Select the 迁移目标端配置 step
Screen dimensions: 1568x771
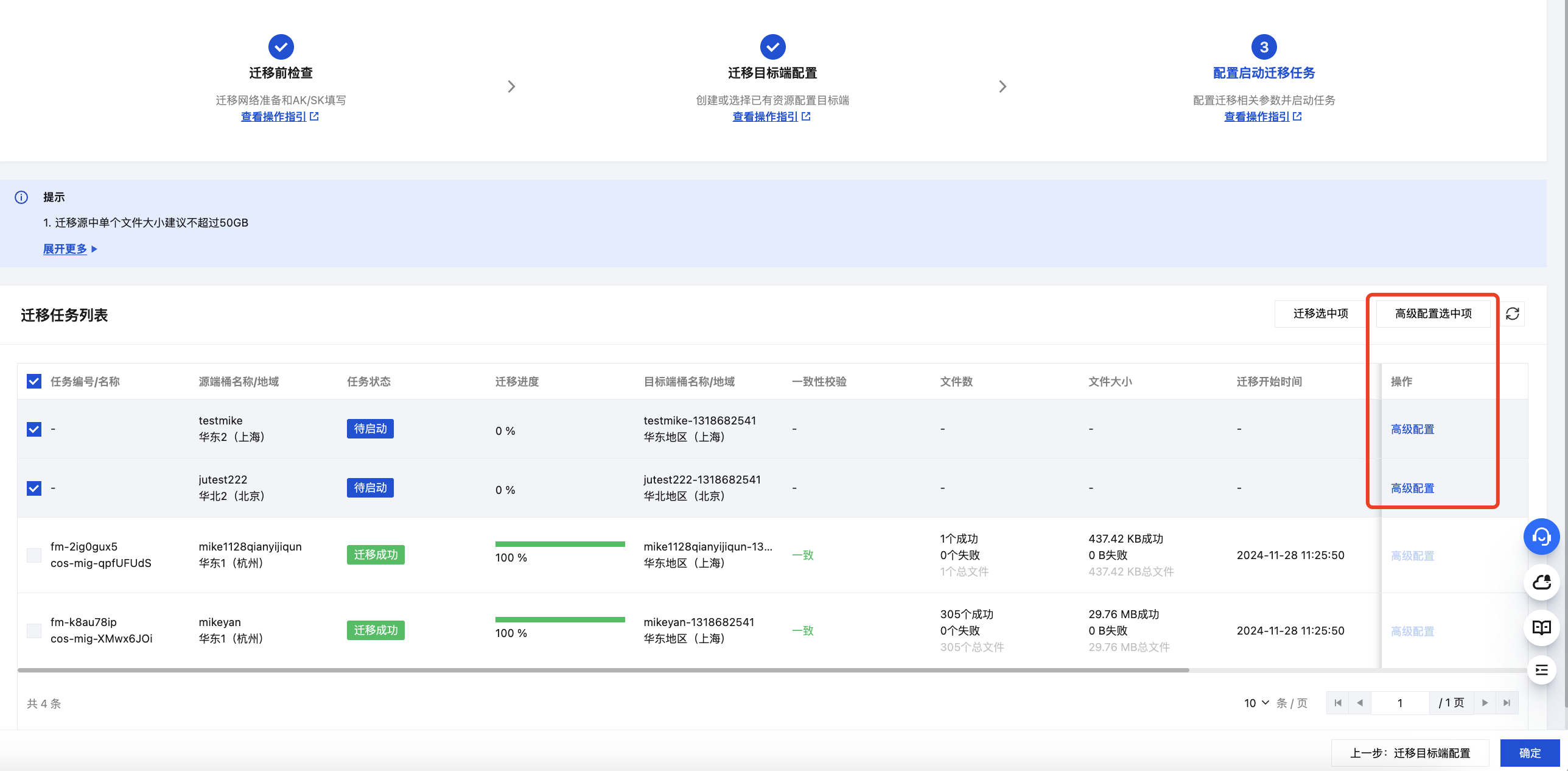click(x=772, y=73)
